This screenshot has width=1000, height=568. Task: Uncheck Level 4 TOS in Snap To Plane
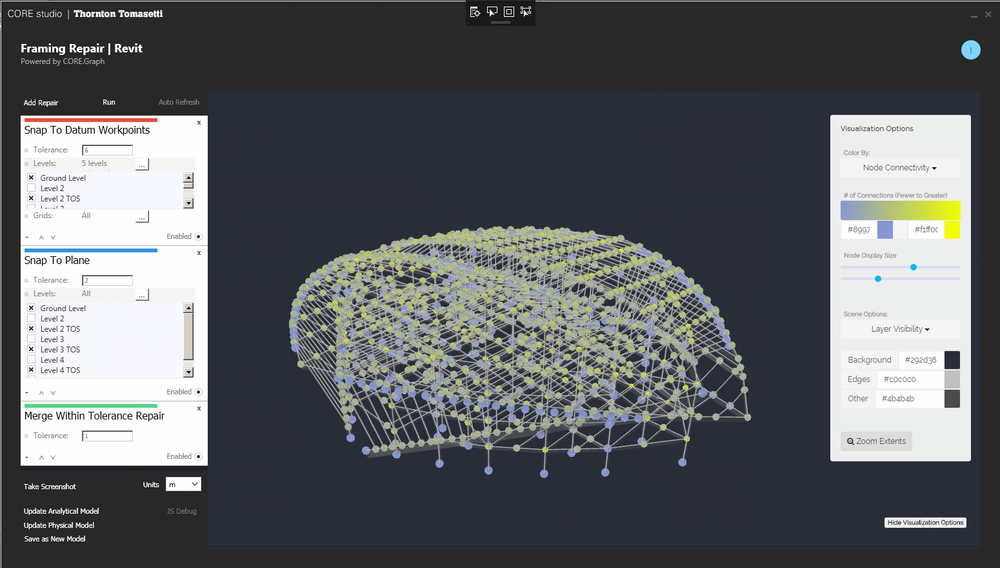31,370
